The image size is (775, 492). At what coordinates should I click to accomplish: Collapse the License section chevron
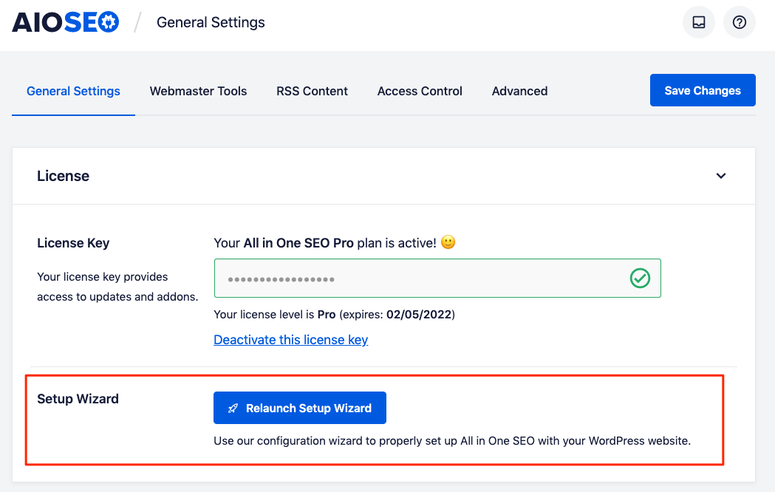721,176
